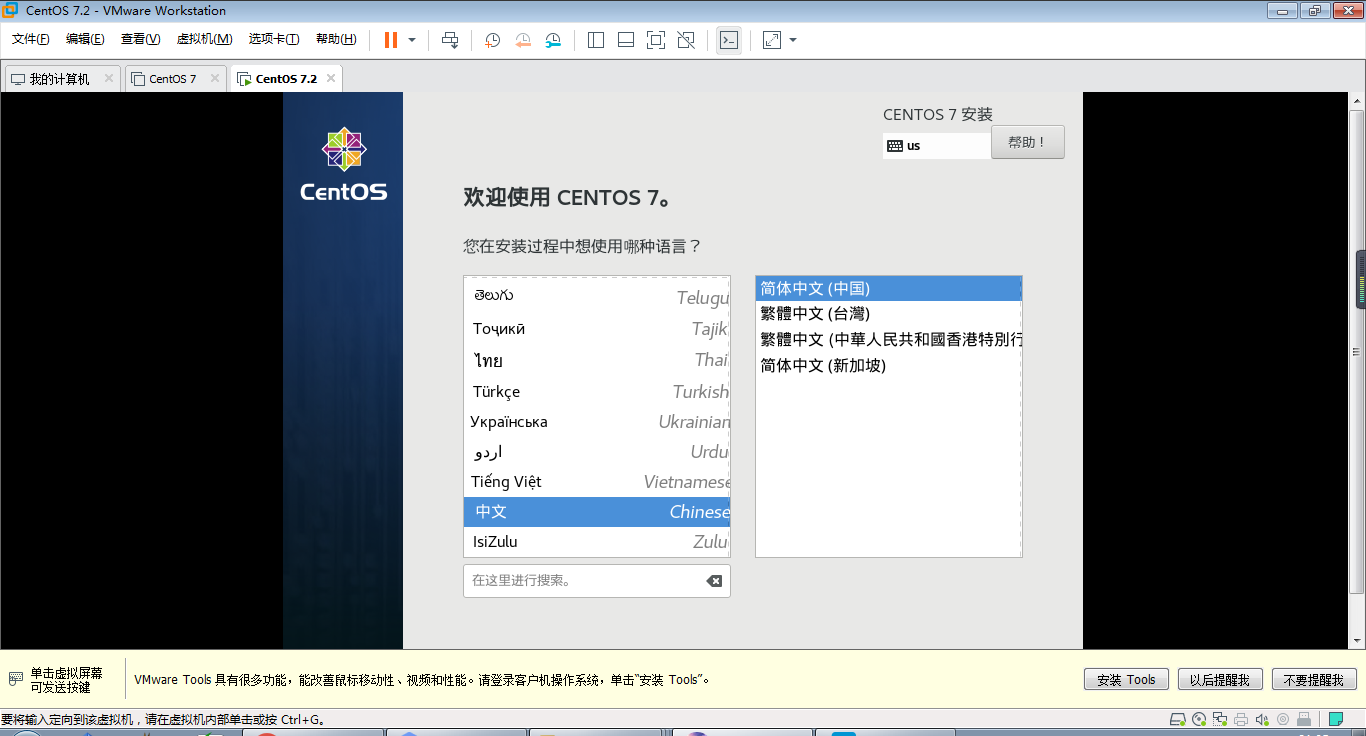Choose the 繁體中文 Hong Kong locale
The width and height of the screenshot is (1366, 736).
click(x=888, y=340)
